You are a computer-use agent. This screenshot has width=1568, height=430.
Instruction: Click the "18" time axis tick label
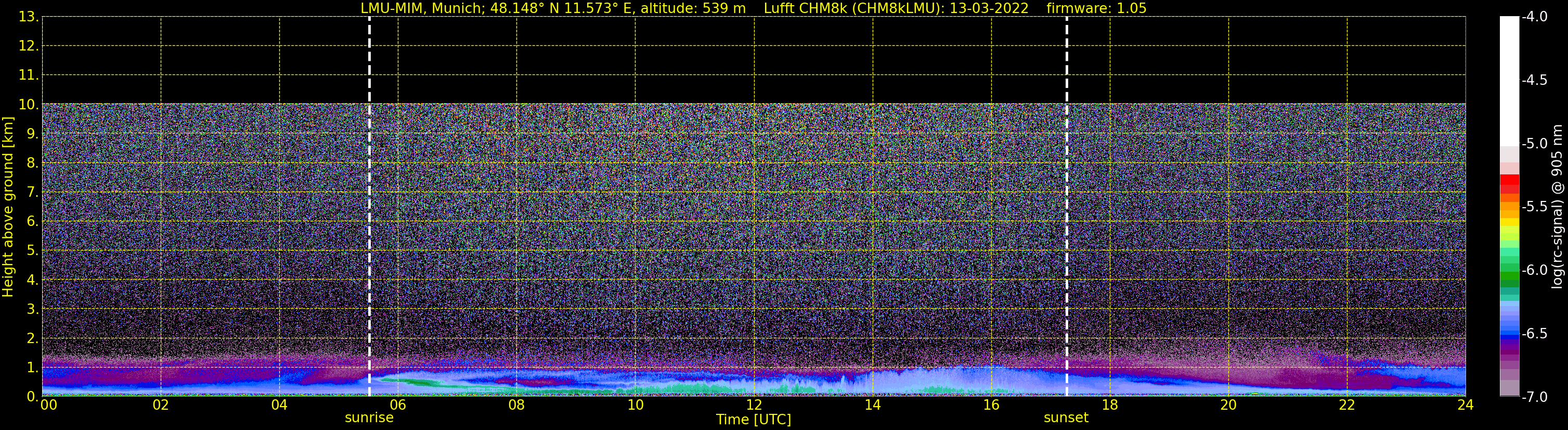(x=1110, y=406)
